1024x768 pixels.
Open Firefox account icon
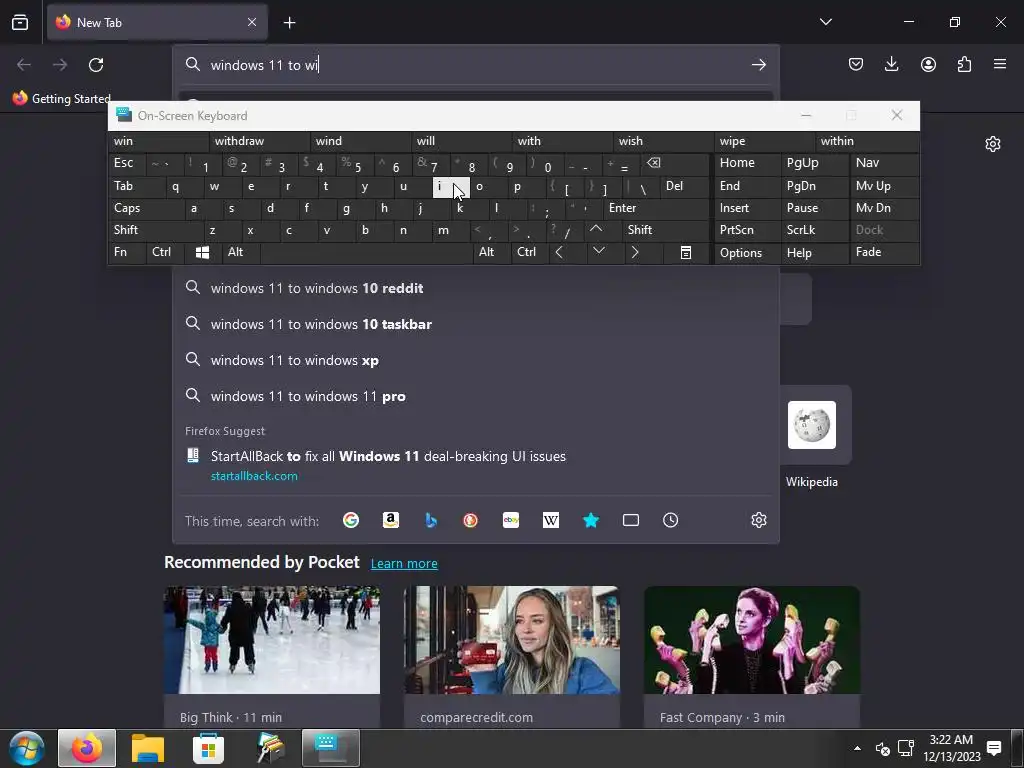(x=928, y=64)
